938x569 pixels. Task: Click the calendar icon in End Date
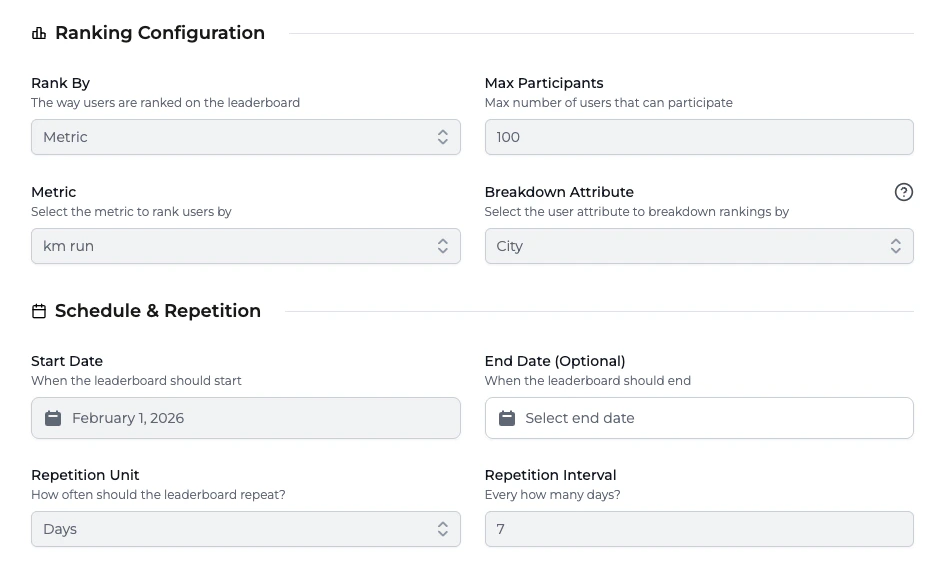tap(507, 418)
